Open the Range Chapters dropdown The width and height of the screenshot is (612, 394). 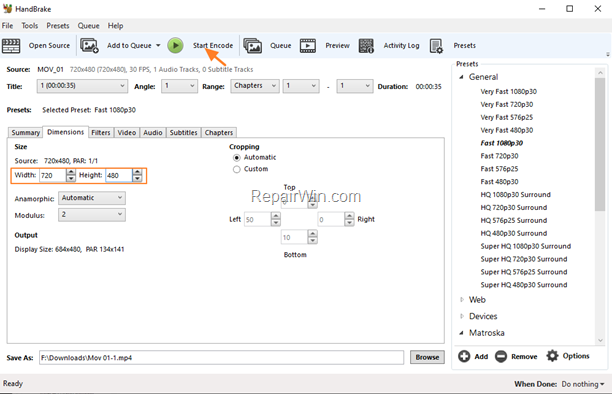(255, 86)
